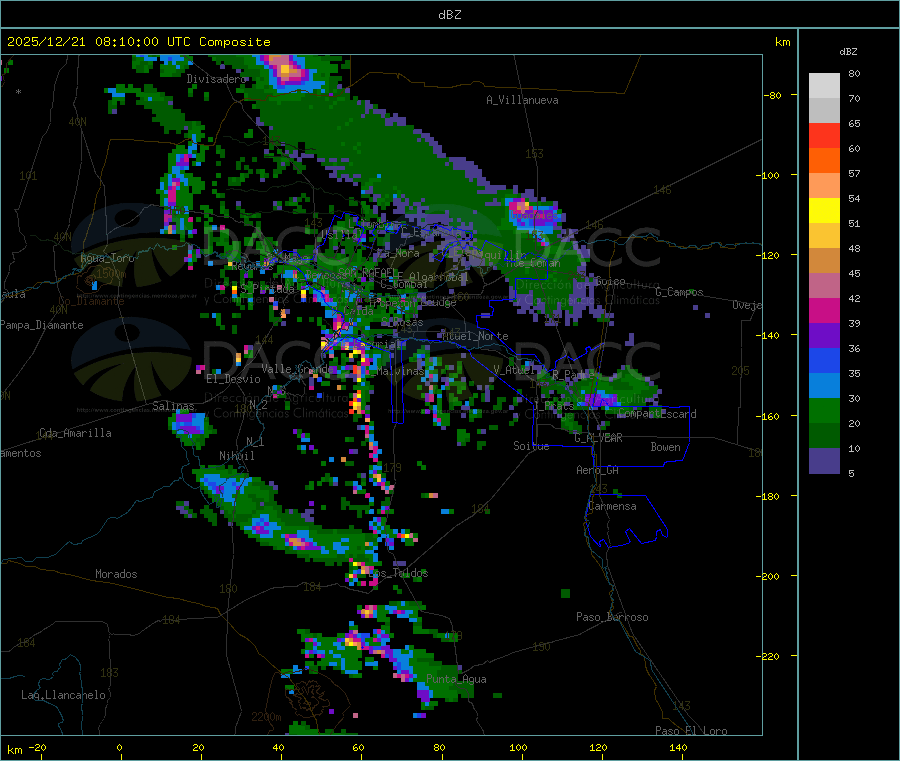The image size is (900, 761).
Task: Click the Paso_El_Loro map label
Action: coord(691,731)
